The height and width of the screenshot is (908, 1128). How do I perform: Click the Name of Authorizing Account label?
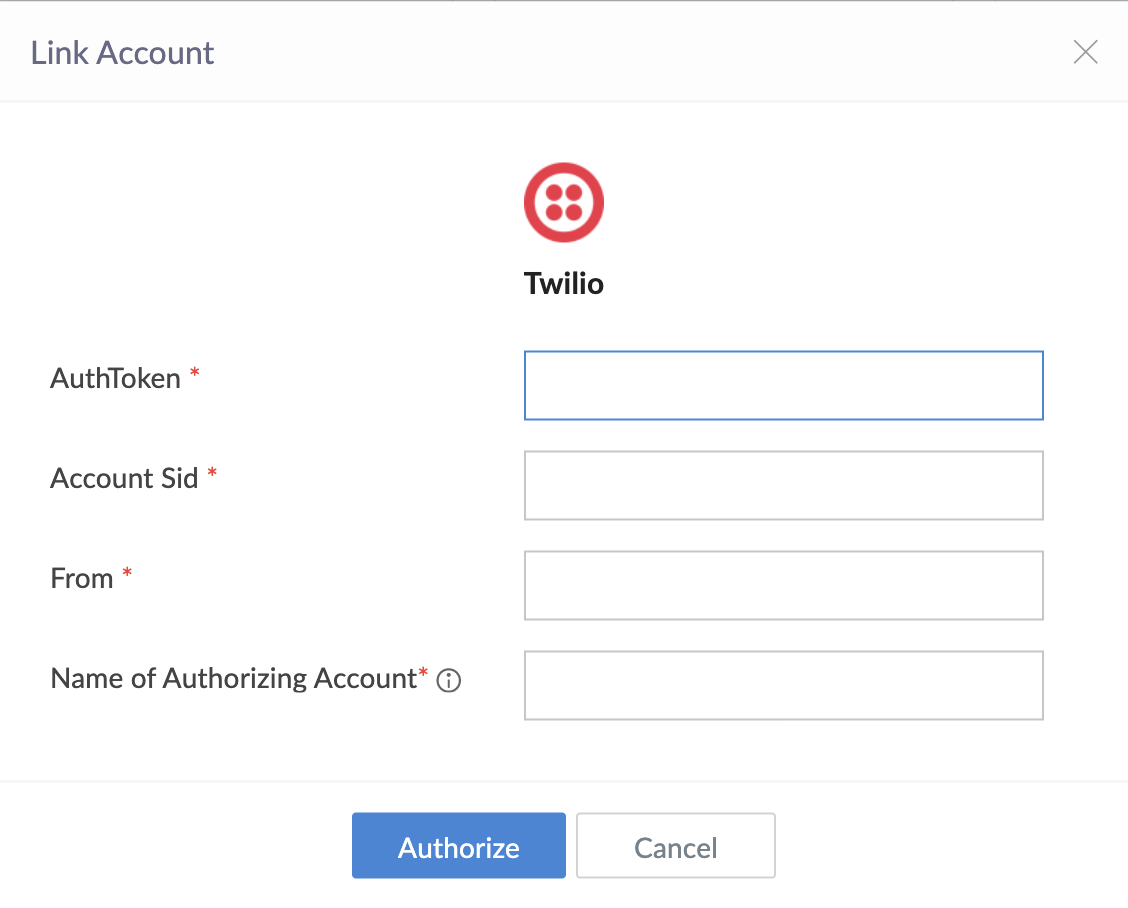point(232,678)
